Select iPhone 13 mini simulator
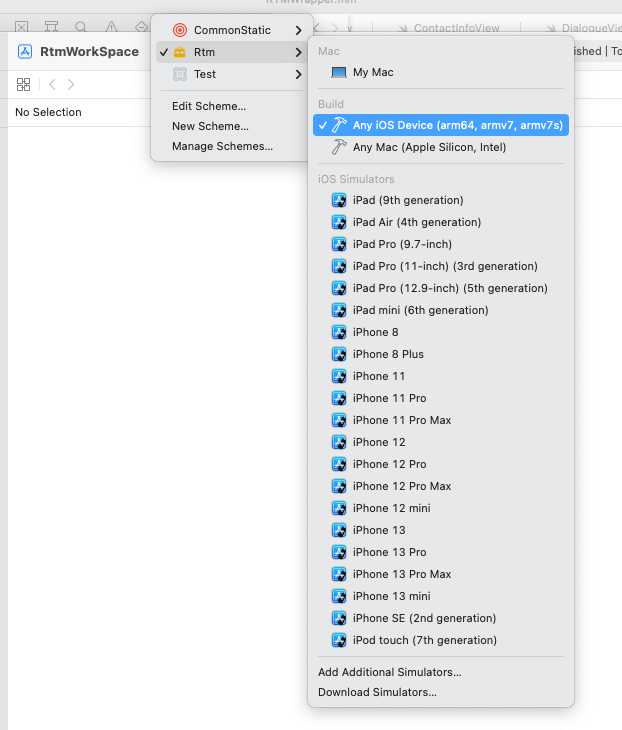This screenshot has width=622, height=730. tap(440, 596)
